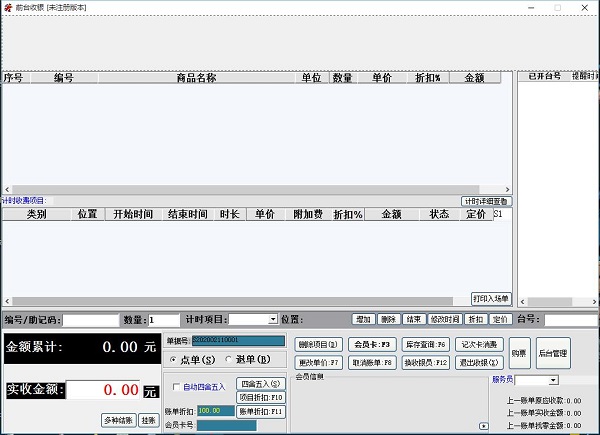Expand the 服务员 dropdown
Viewport: 600px width, 435px height.
pyautogui.click(x=552, y=381)
